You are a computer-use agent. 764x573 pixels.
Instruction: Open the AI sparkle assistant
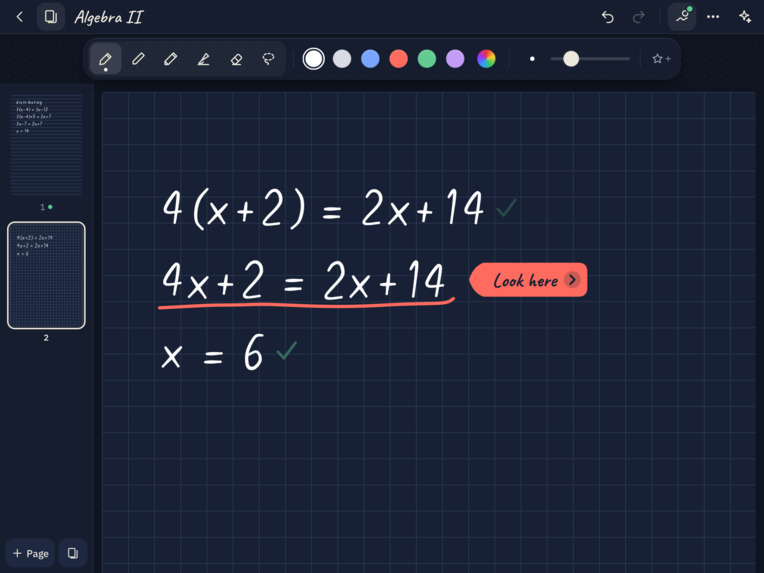pos(745,17)
